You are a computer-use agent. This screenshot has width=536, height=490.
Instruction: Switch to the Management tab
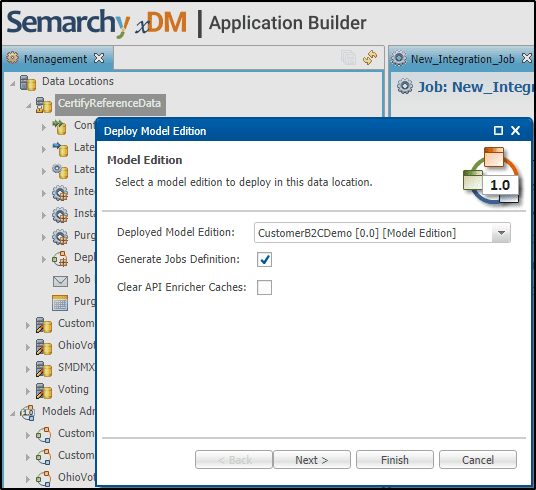coord(55,59)
